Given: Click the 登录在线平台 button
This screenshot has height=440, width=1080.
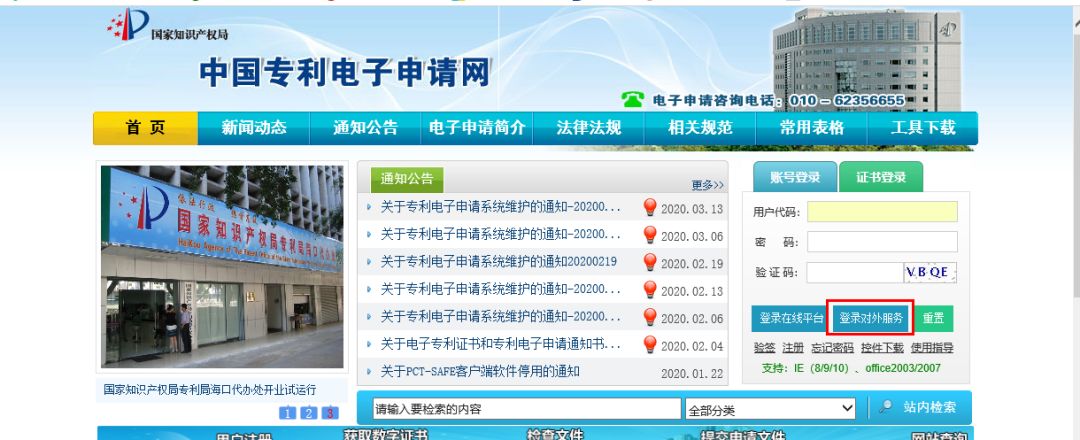Looking at the screenshot, I should 791,318.
